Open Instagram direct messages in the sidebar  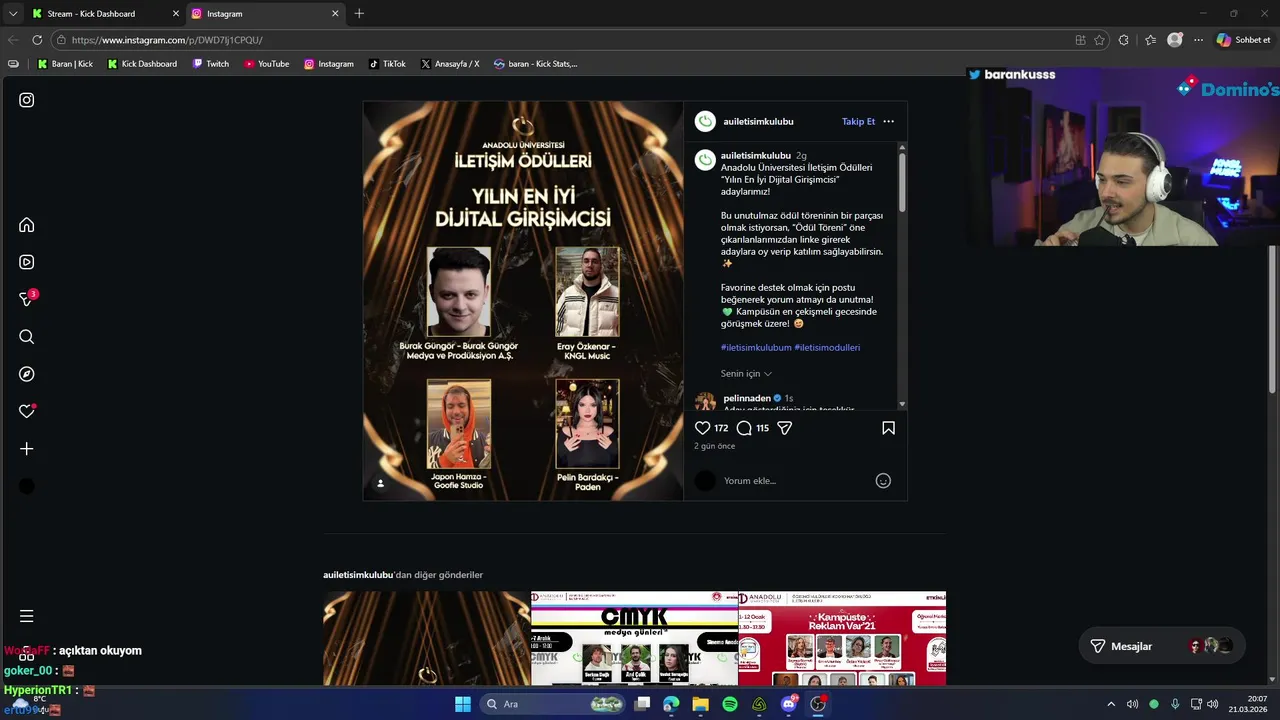click(x=27, y=299)
